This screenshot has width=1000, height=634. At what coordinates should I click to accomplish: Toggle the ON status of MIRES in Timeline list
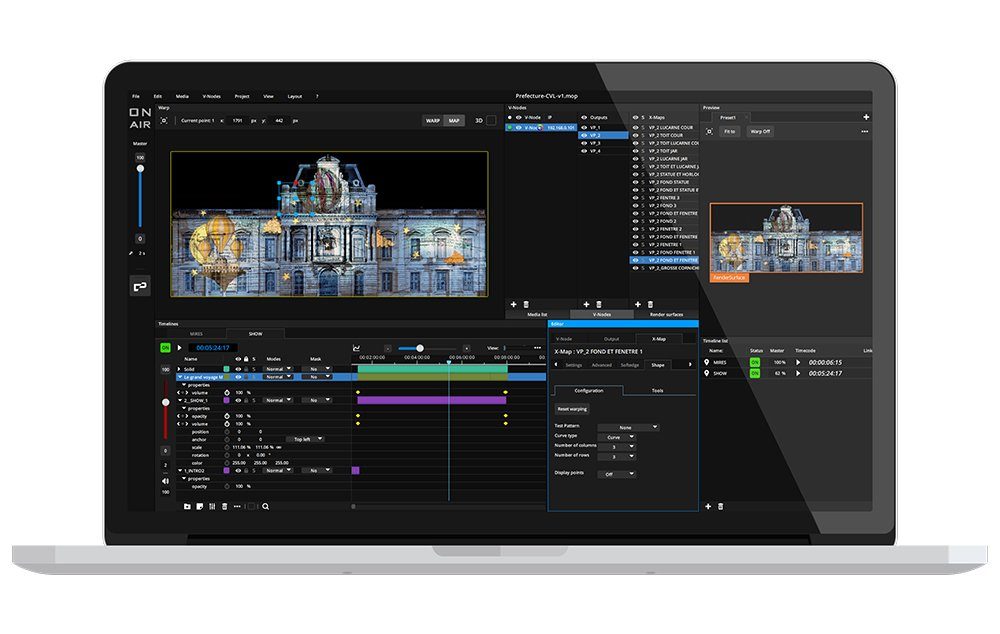click(x=755, y=362)
